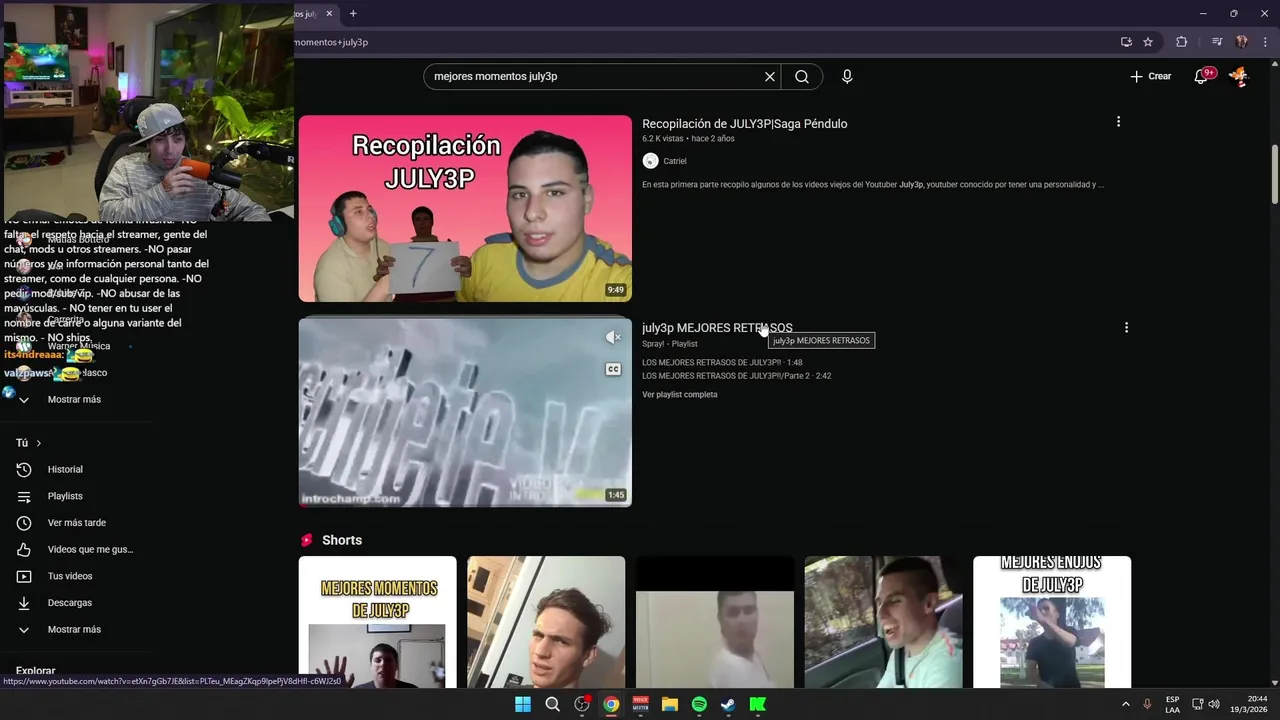
Task: Open Steam from the taskbar
Action: (x=728, y=704)
